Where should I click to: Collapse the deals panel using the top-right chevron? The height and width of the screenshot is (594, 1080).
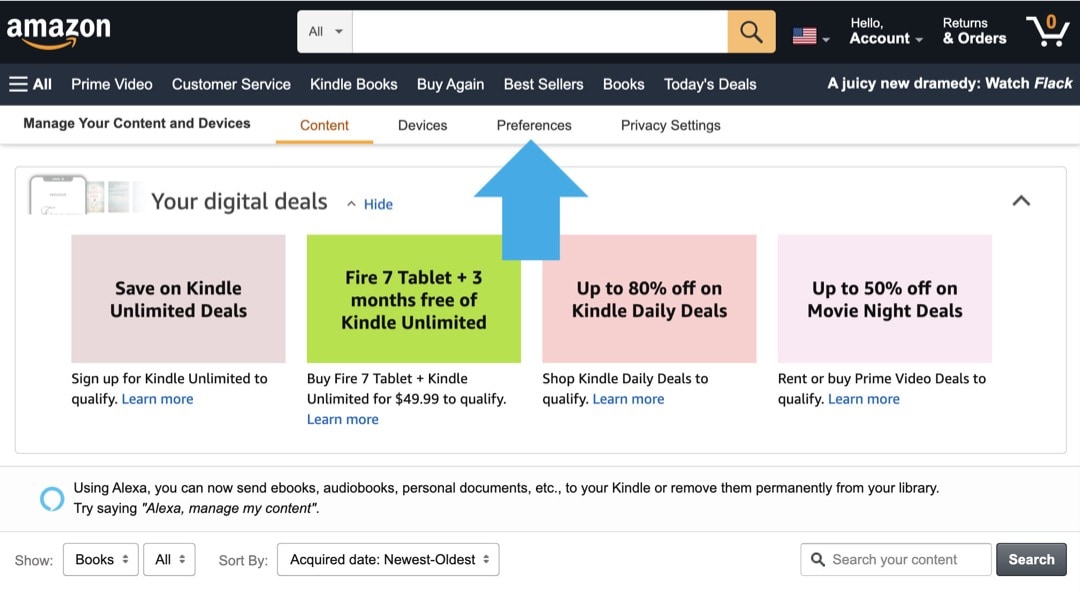tap(1021, 200)
